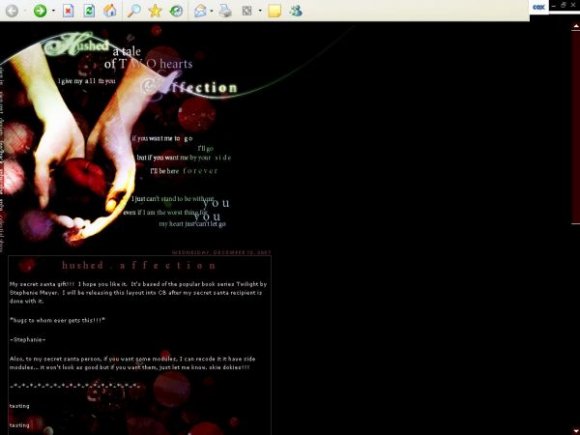Click the gray square toolbar icon
The image size is (580, 435).
pos(247,11)
